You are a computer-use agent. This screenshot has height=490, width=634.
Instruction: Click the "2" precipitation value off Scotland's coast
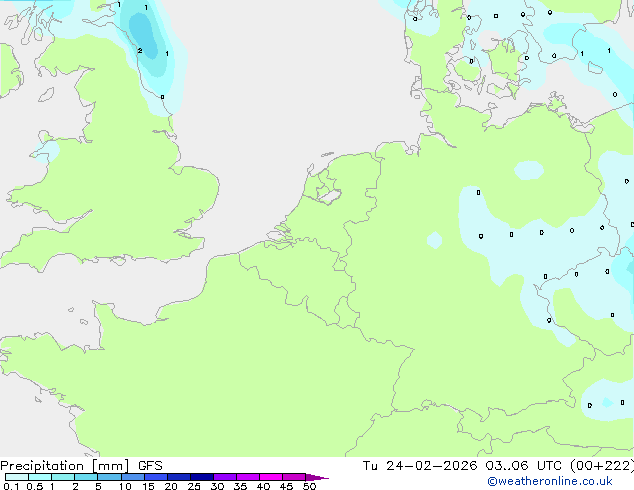point(139,51)
